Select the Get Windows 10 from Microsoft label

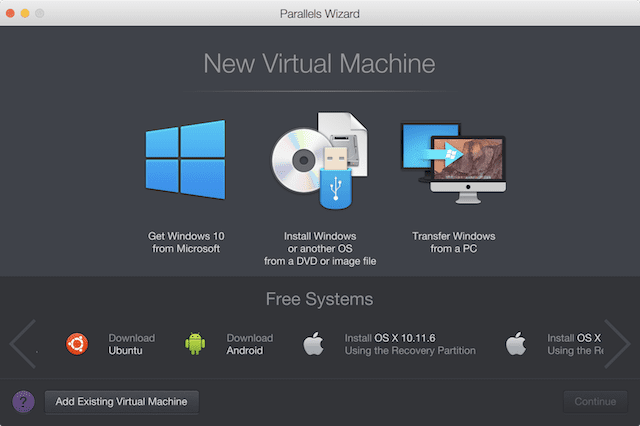tap(185, 242)
